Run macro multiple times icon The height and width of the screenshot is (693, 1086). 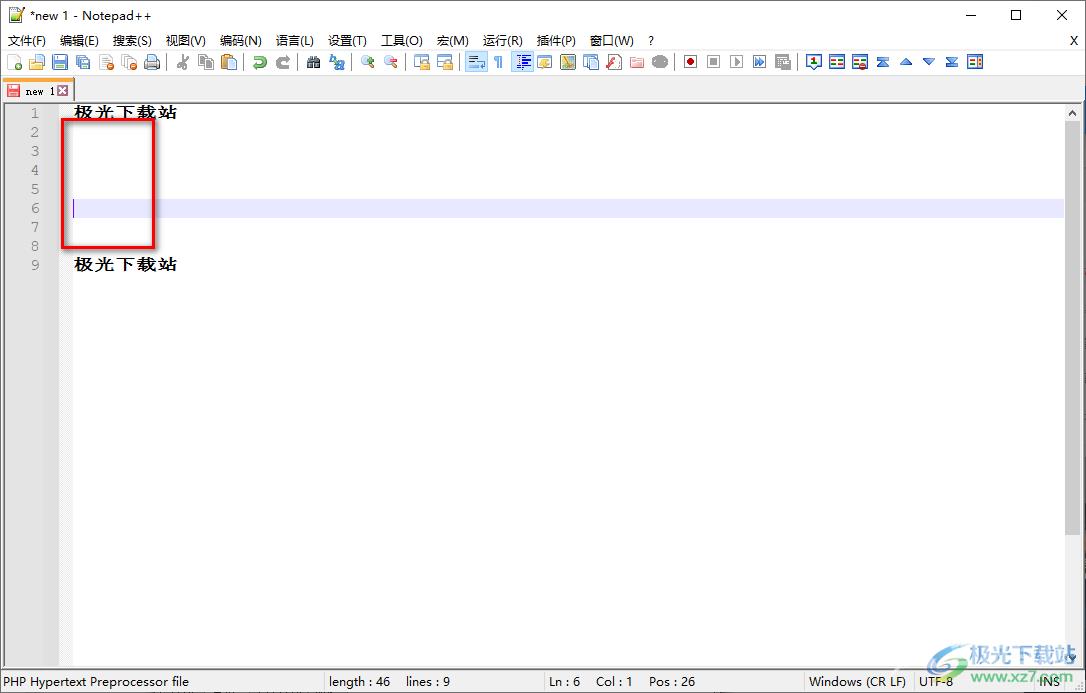(x=760, y=62)
